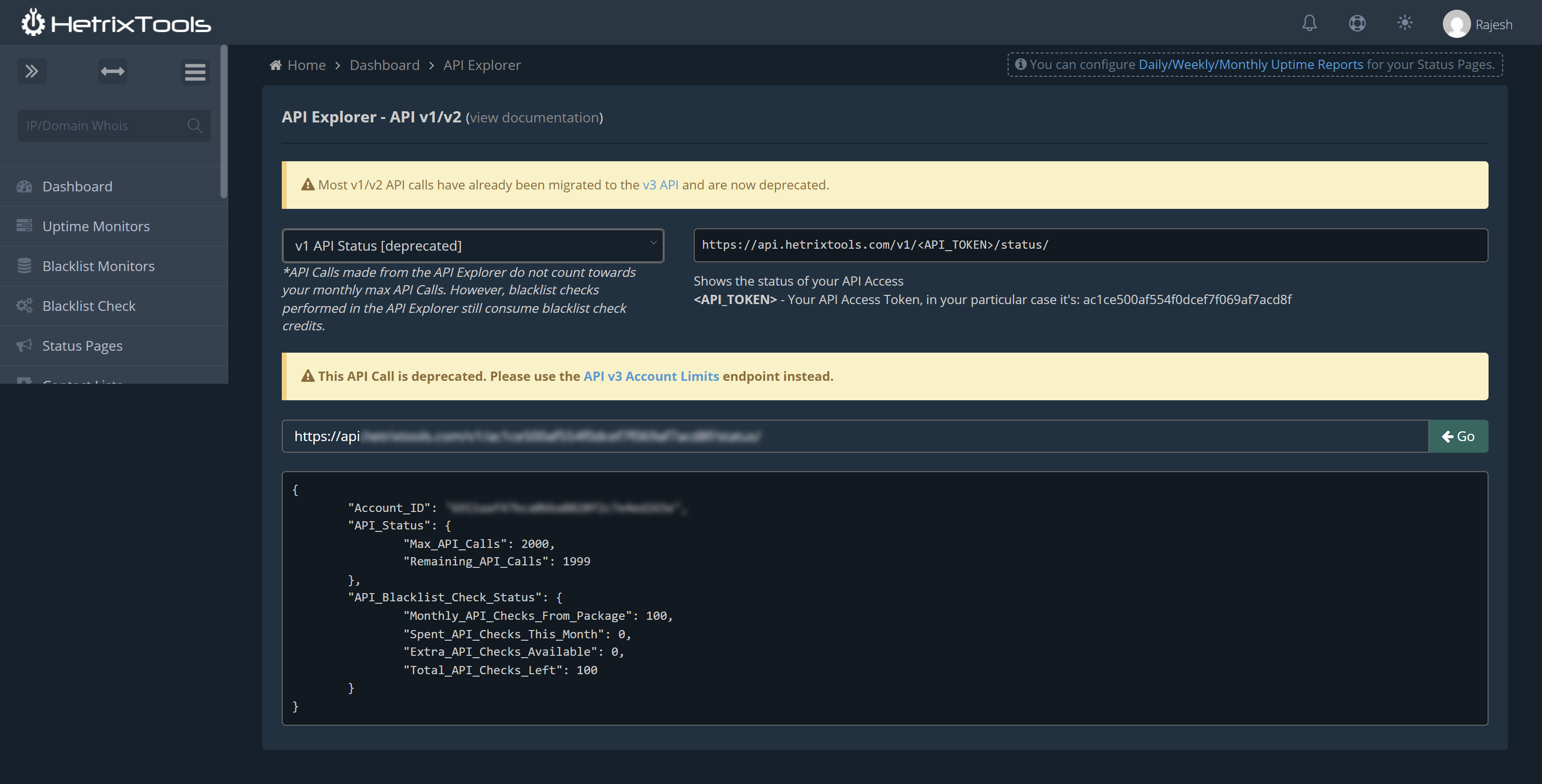This screenshot has height=784, width=1542.
Task: Open the v3 API link
Action: [x=660, y=185]
